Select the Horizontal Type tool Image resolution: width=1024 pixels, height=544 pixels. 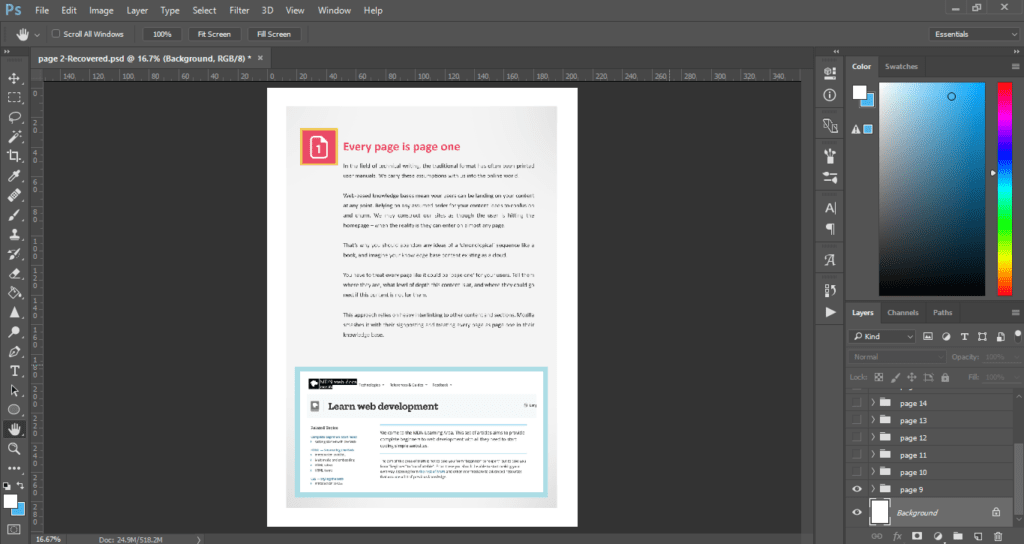point(14,371)
